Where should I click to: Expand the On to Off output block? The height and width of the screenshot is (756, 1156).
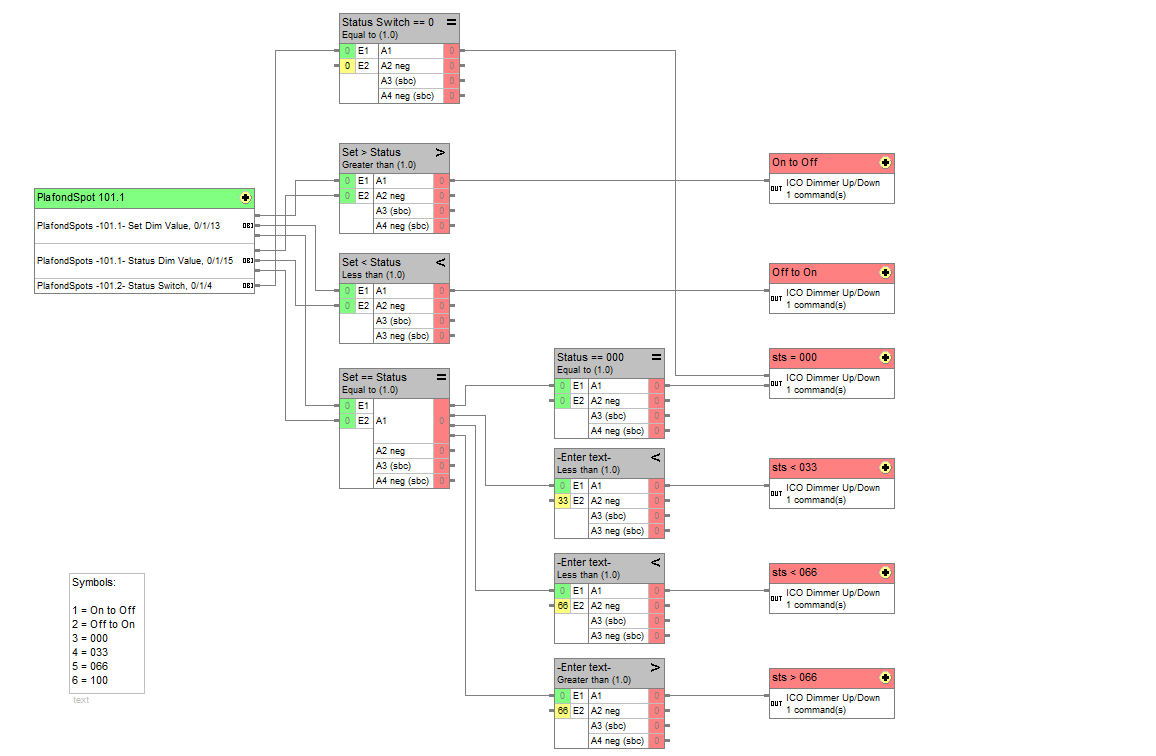tap(885, 163)
